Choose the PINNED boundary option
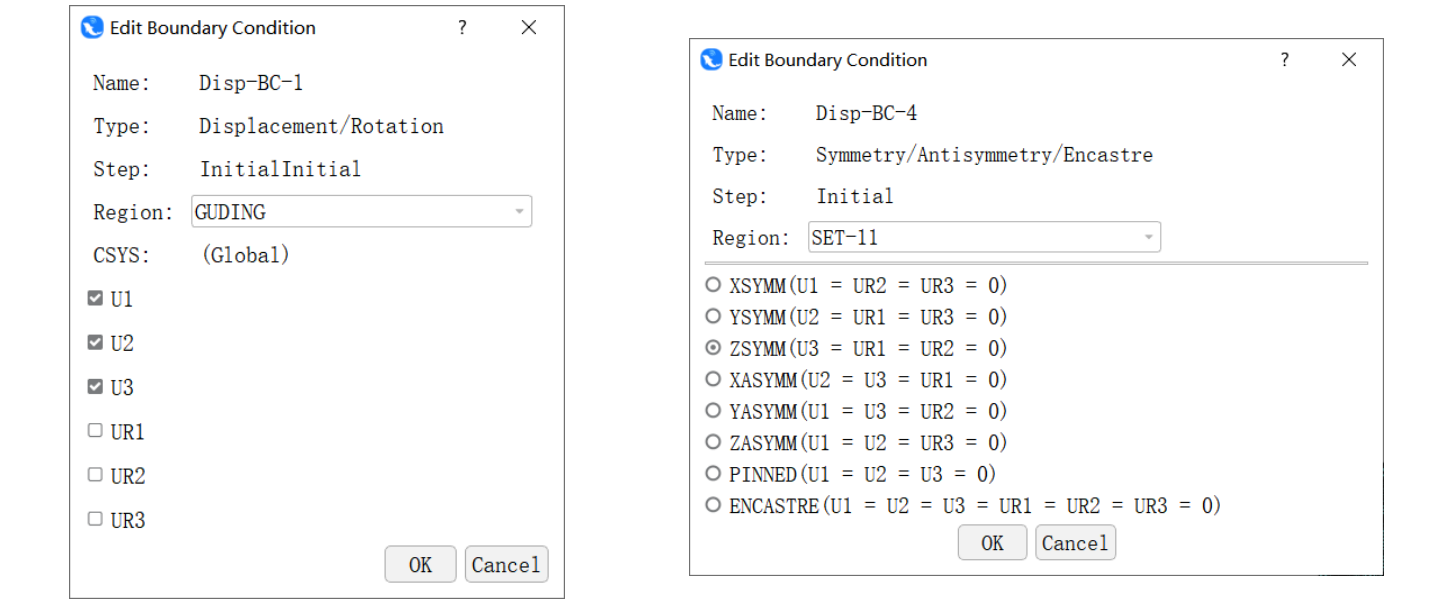Viewport: 1443px width, 605px height. pyautogui.click(x=713, y=473)
